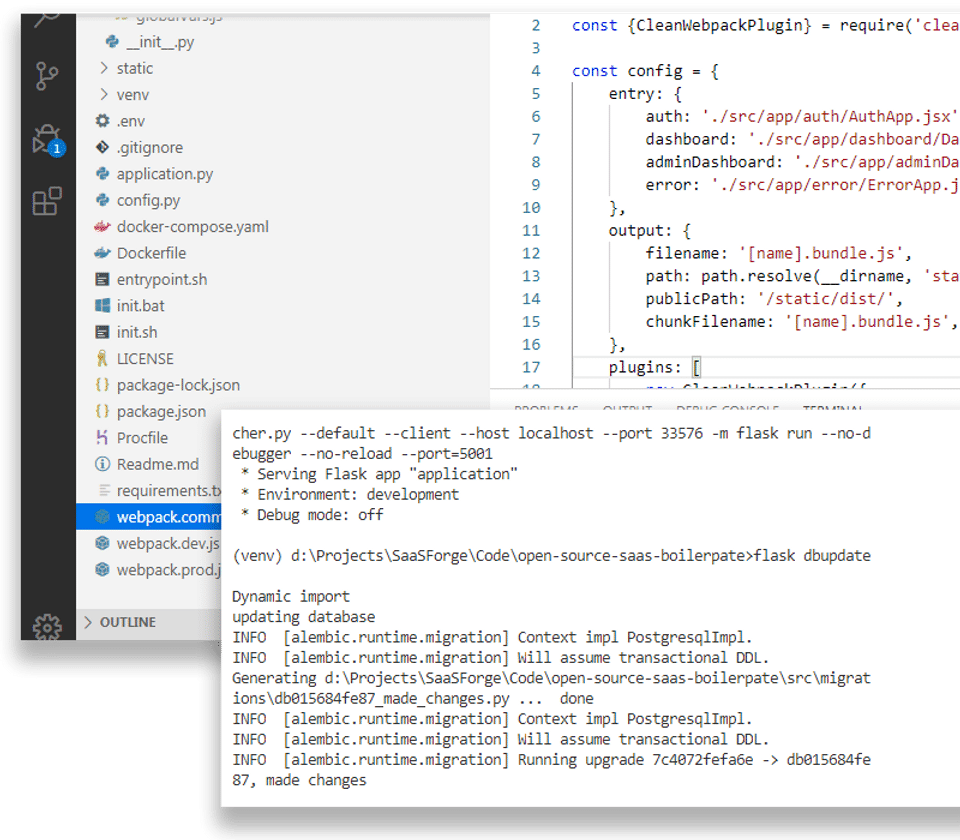The width and height of the screenshot is (960, 840).
Task: Expand the static folder
Action: (x=103, y=68)
